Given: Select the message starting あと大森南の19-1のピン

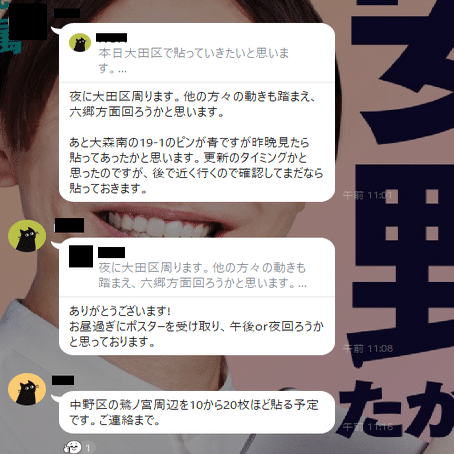Looking at the screenshot, I should coord(196,165).
